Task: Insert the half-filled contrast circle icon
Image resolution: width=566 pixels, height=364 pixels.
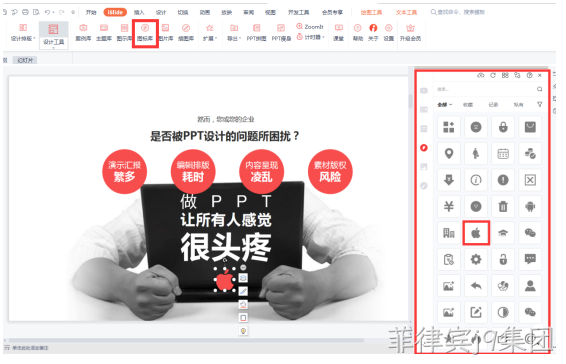Action: coord(503,312)
